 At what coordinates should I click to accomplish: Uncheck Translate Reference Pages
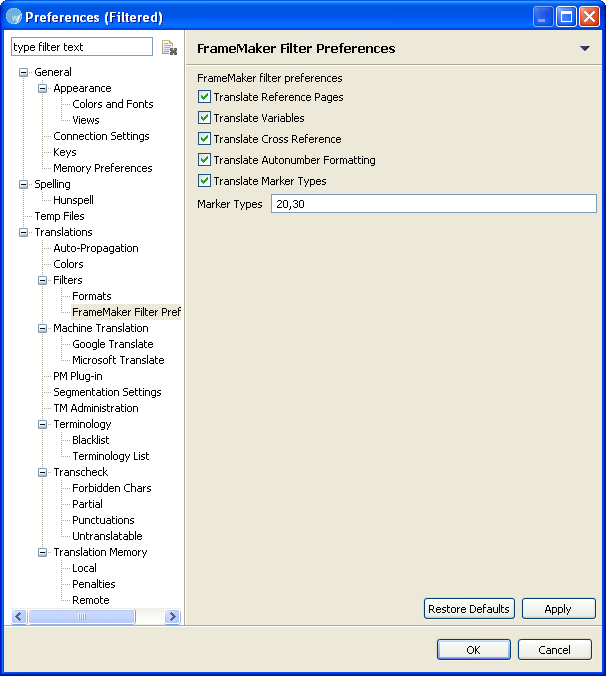pyautogui.click(x=204, y=97)
